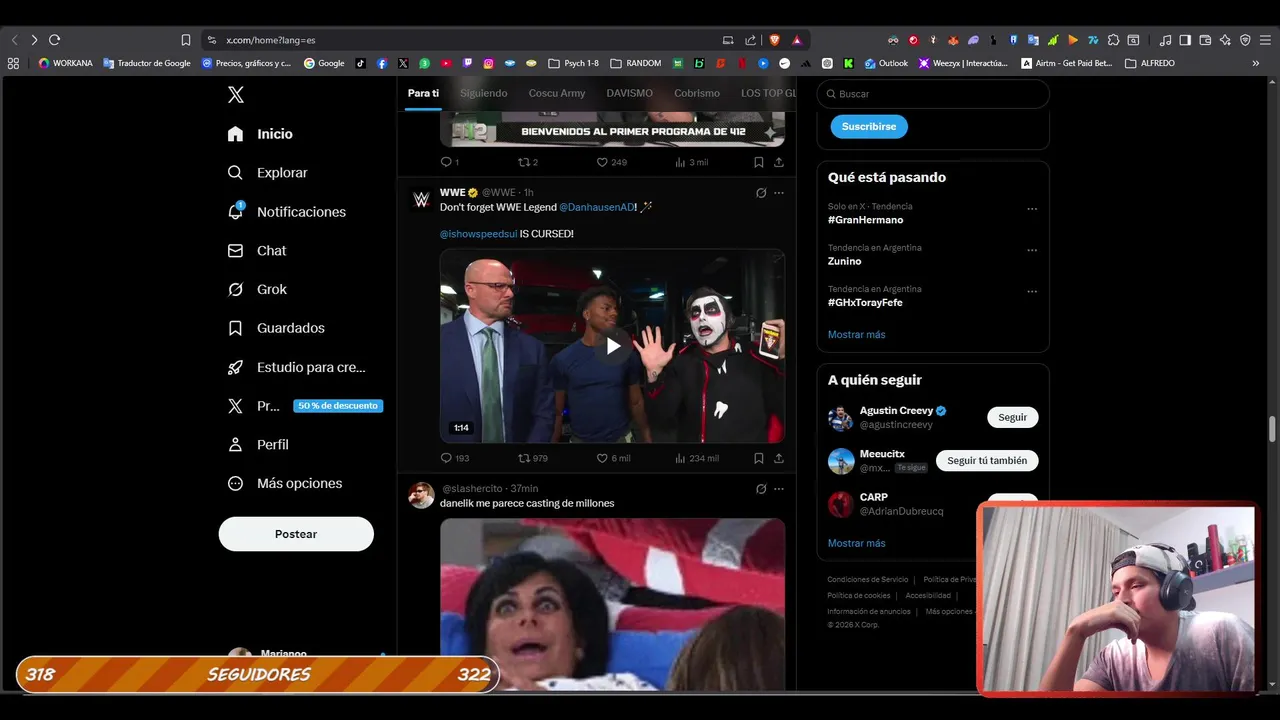Open slashercito post image
The height and width of the screenshot is (720, 1280).
coord(612,604)
